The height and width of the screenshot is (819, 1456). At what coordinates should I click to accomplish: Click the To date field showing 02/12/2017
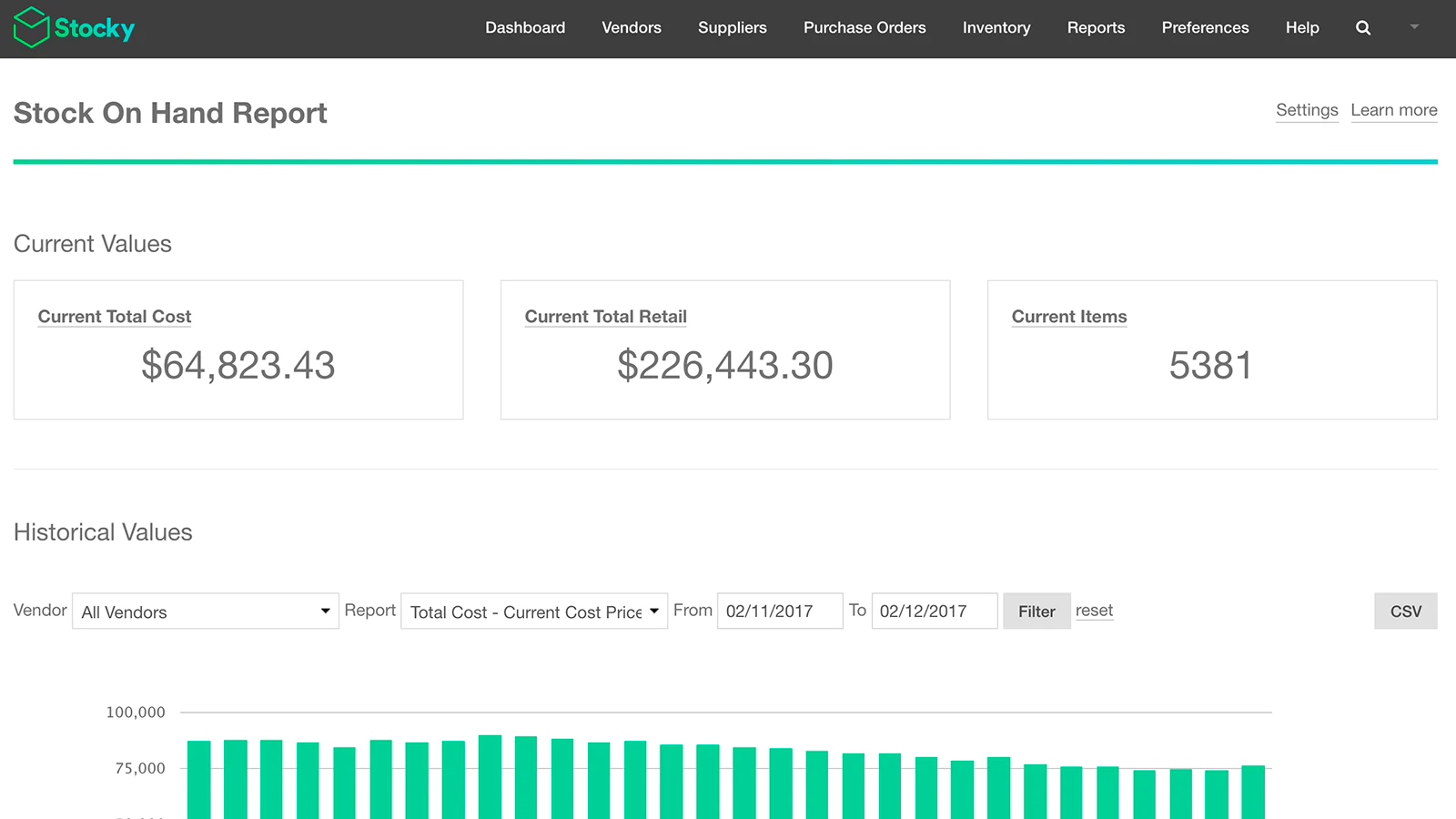coord(934,611)
